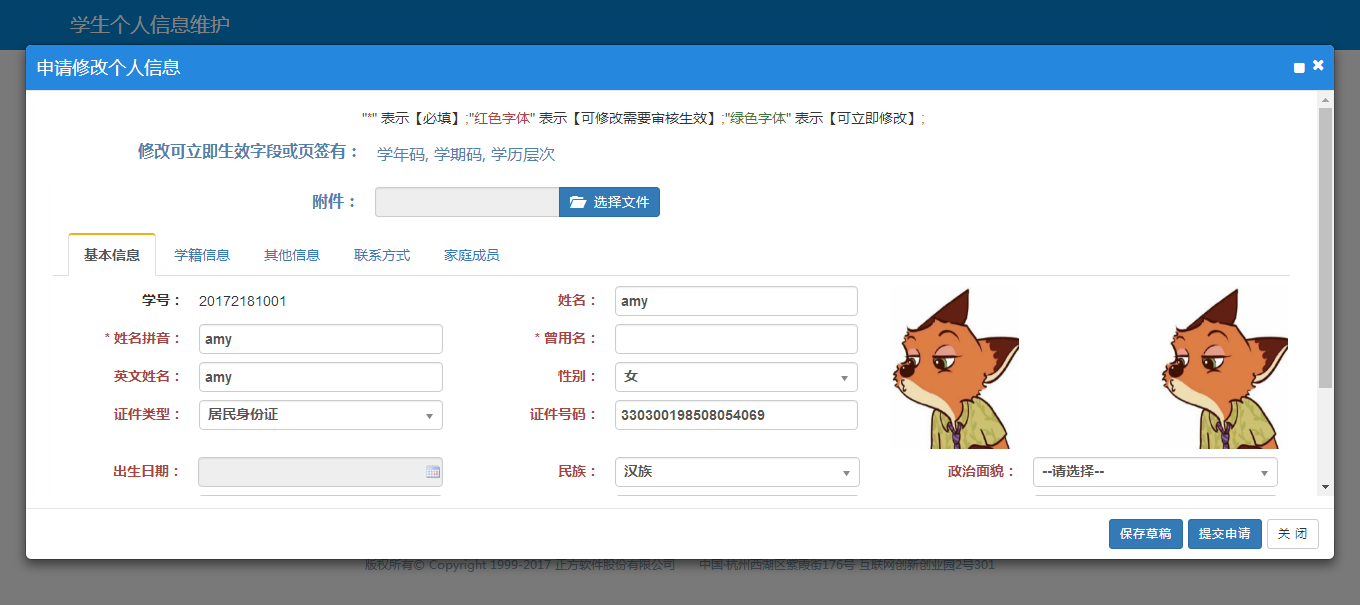Open the 联系方式 tab
Viewport: 1360px width, 605px height.
pos(382,255)
